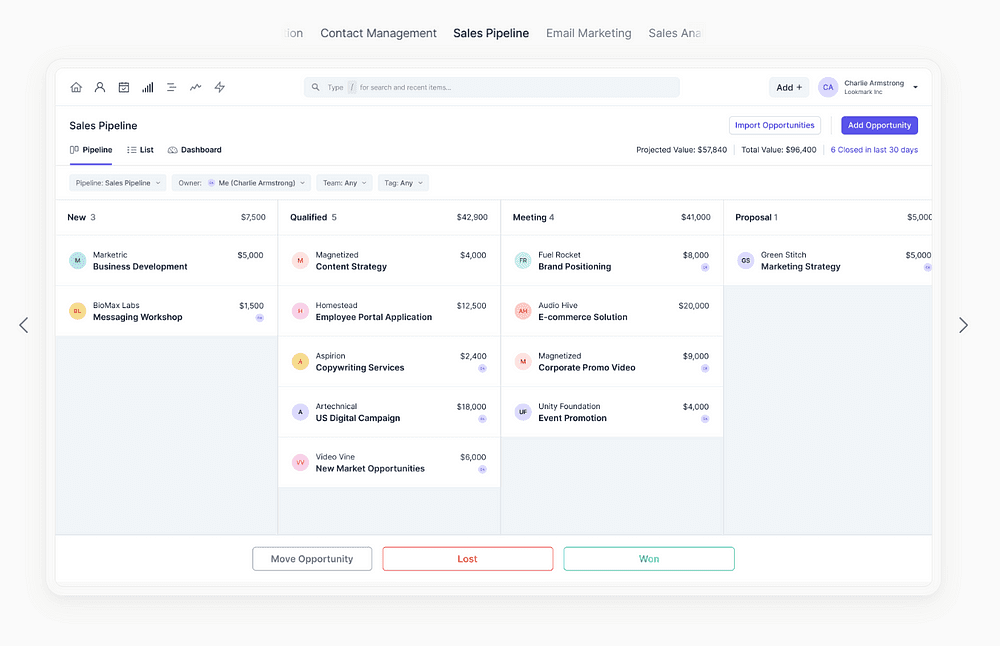Image resolution: width=1000 pixels, height=646 pixels.
Task: Click owner badge on Brand Positioning card
Action: [705, 267]
